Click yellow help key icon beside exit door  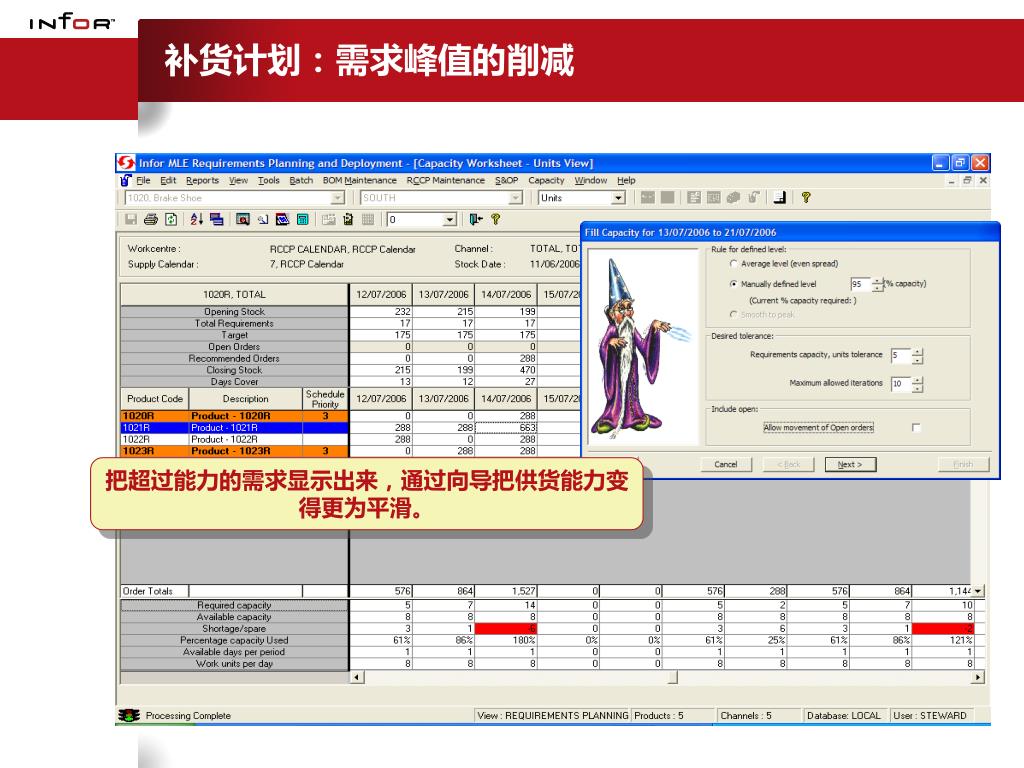point(496,219)
